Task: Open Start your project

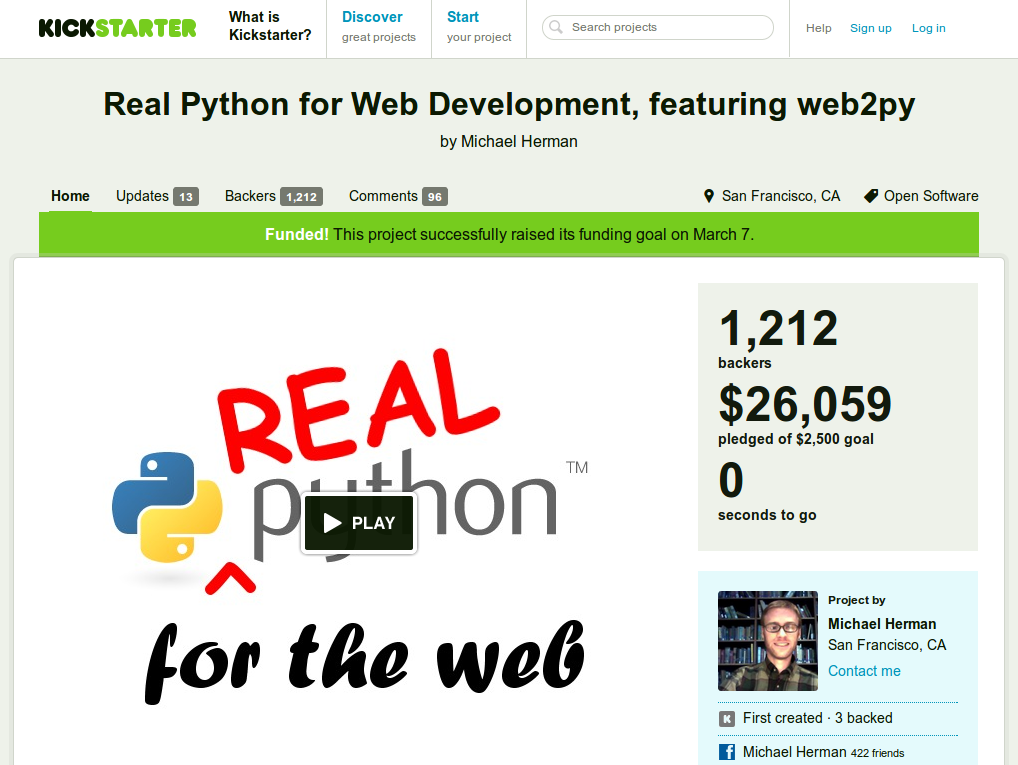Action: point(479,27)
